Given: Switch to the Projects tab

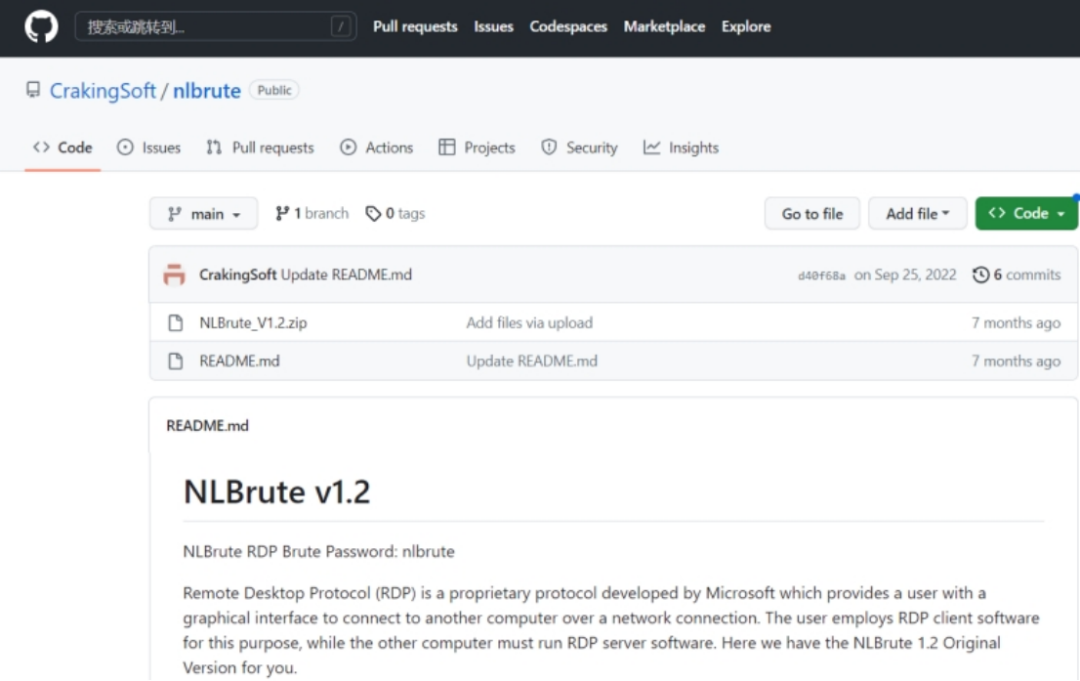Looking at the screenshot, I should 477,147.
